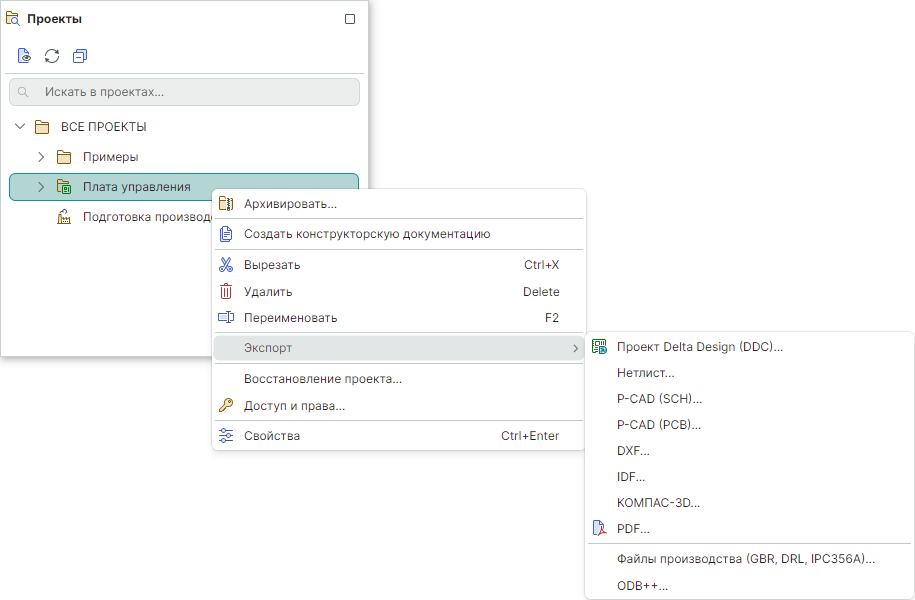The height and width of the screenshot is (600, 915).
Task: Expand the Примеры folder
Action: click(x=41, y=157)
